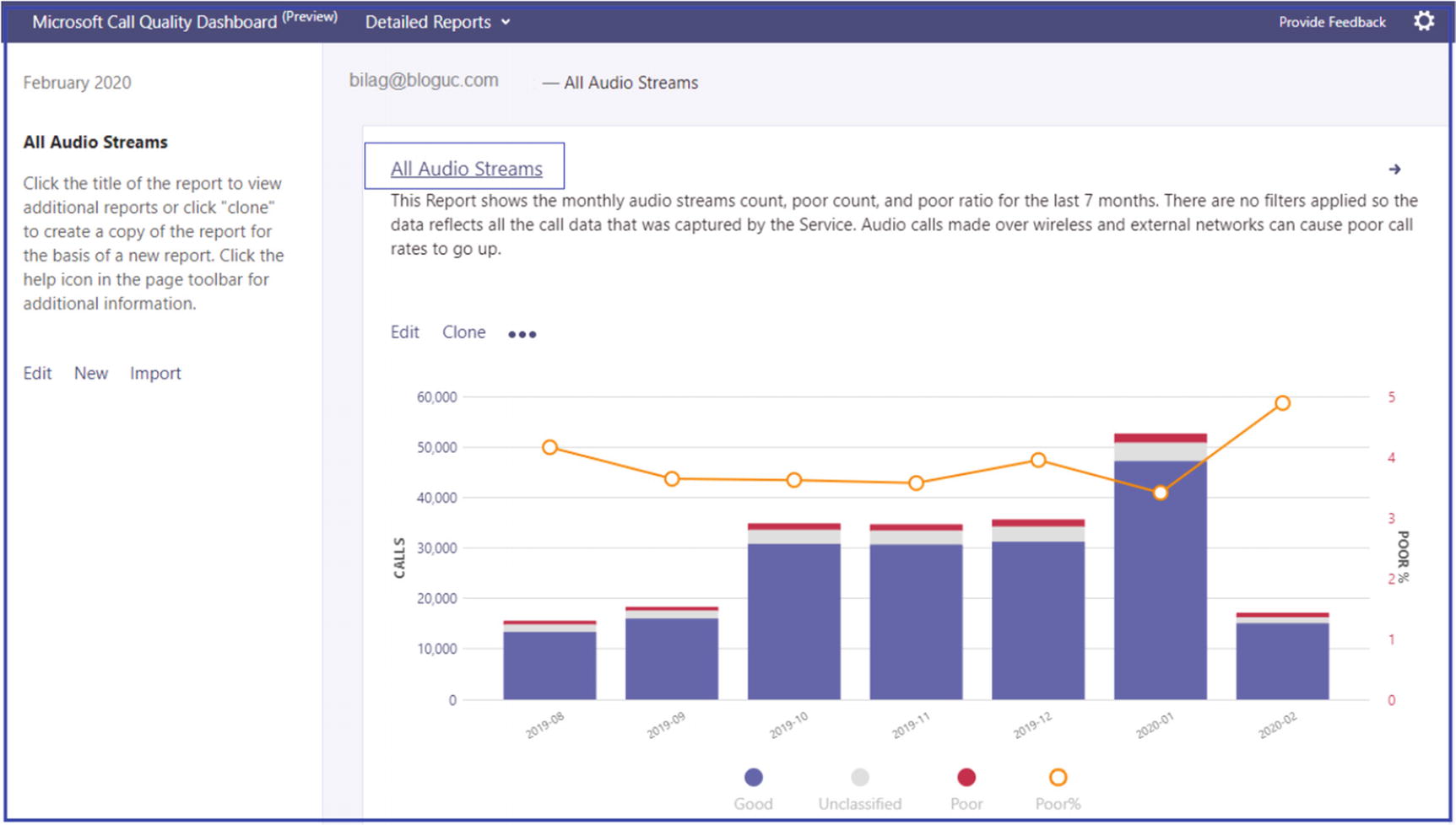Open the three-dots more options menu
This screenshot has height=825, width=1456.
coord(522,334)
